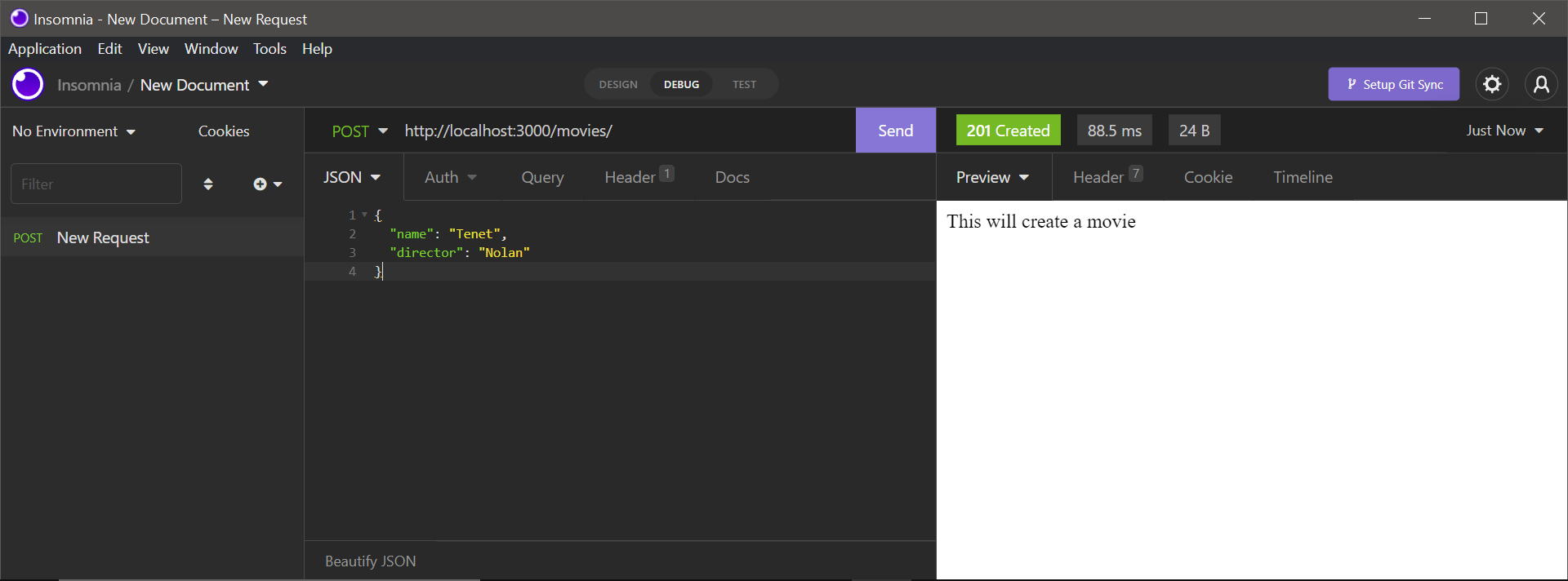This screenshot has height=581, width=1568.
Task: Open the Preview mode dropdown
Action: (992, 177)
